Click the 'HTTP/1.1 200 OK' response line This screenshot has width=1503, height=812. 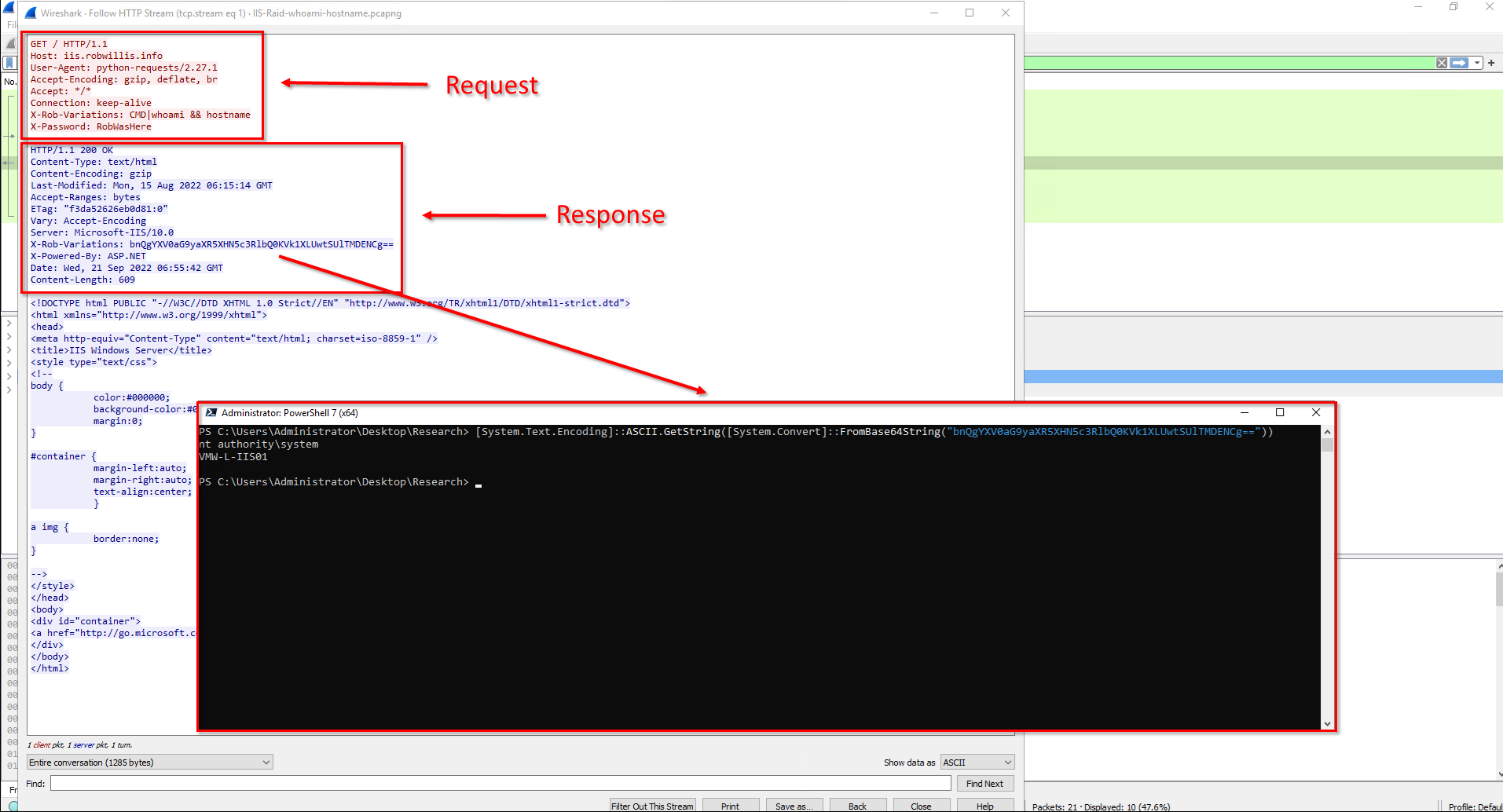(71, 150)
